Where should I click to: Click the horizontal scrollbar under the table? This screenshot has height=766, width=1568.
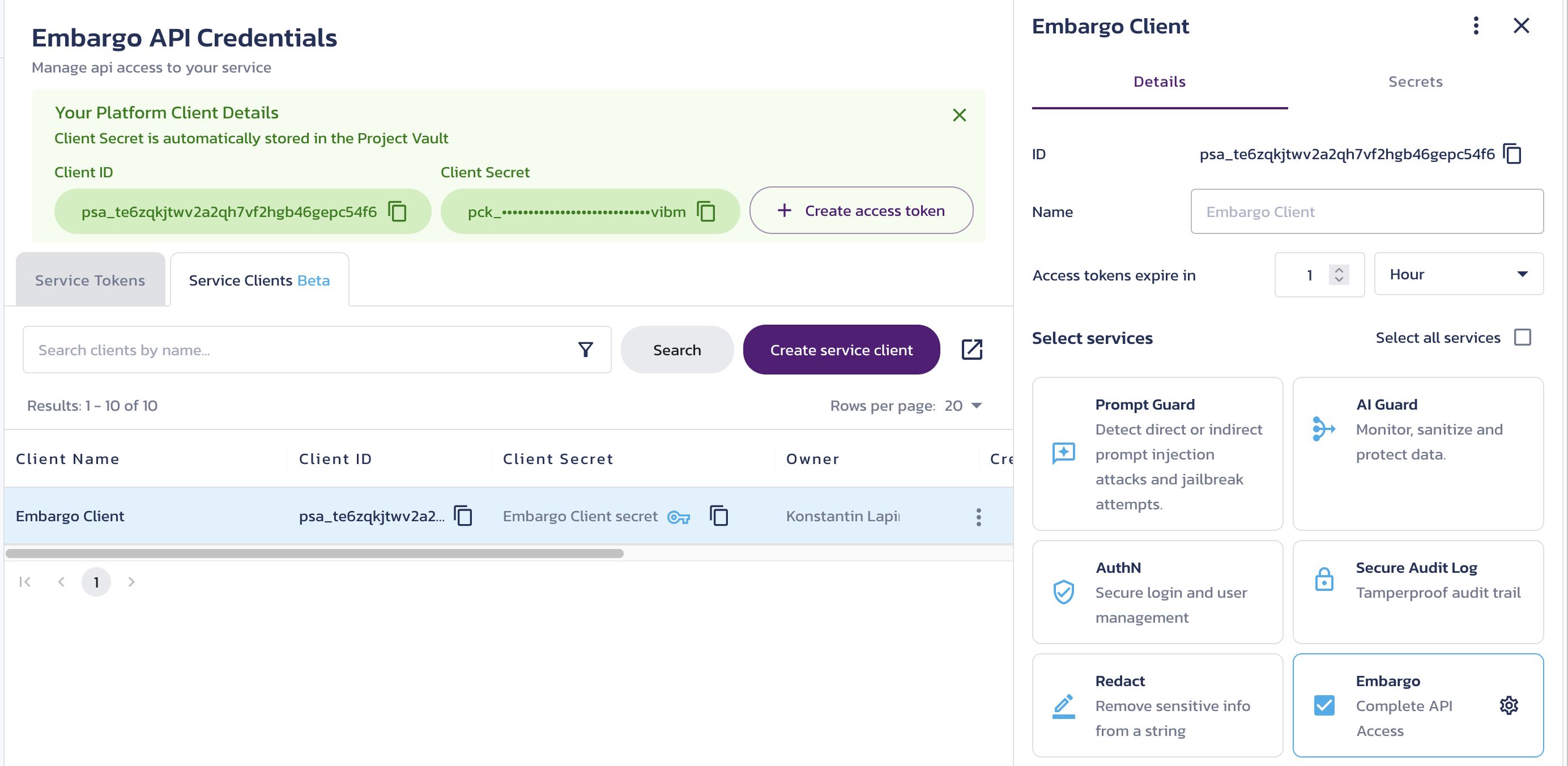315,553
